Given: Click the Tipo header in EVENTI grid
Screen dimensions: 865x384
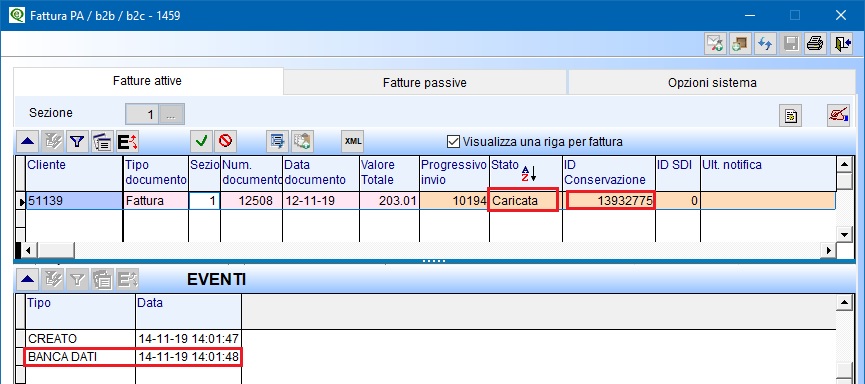Looking at the screenshot, I should [x=80, y=311].
